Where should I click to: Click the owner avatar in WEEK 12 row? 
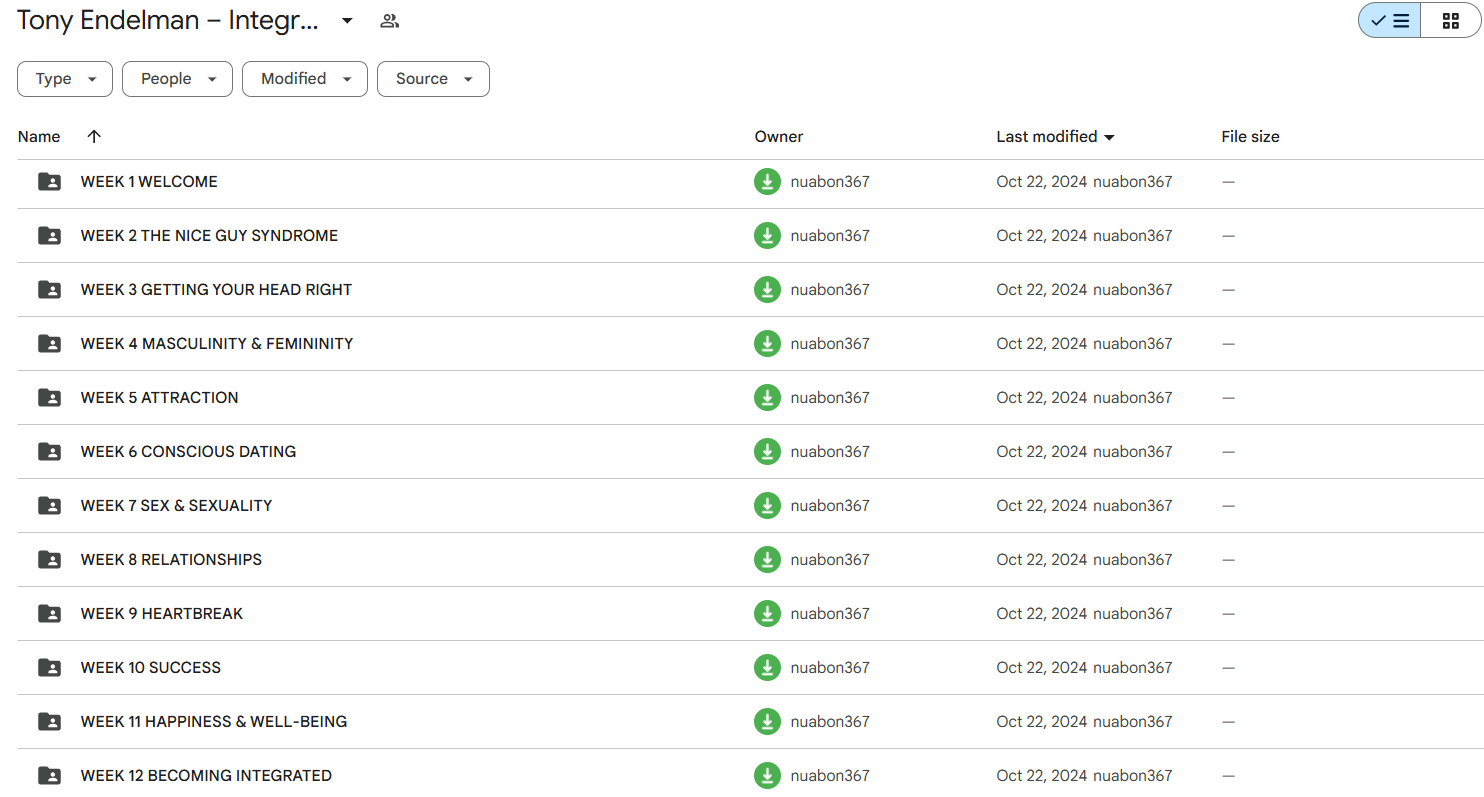coord(767,776)
